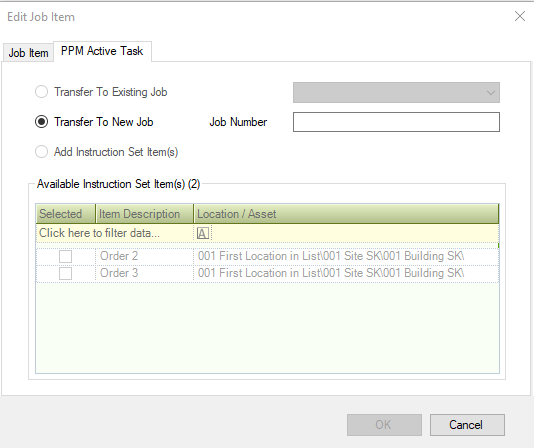Viewport: 534px width, 448px height.
Task: Sort by Location / Asset column header
Action: 346,214
